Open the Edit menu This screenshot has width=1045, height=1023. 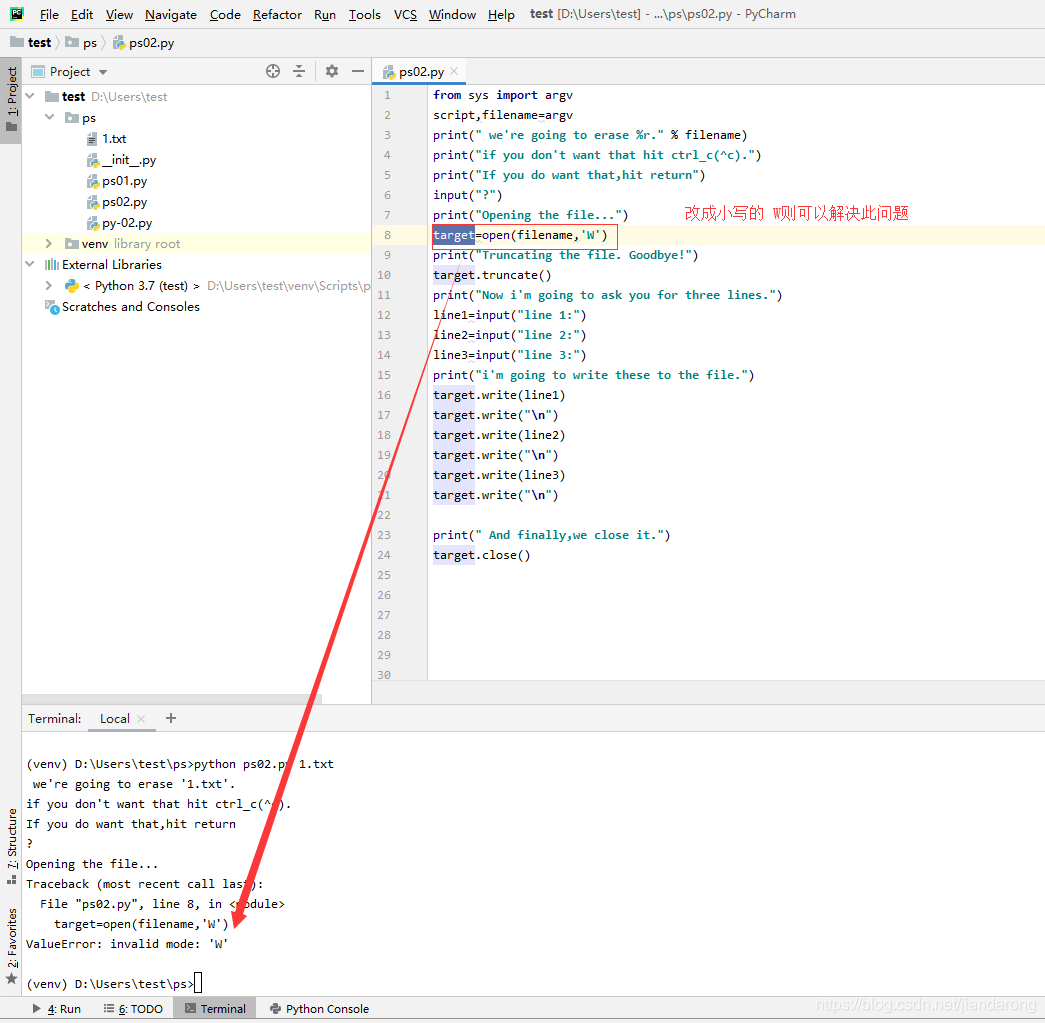click(81, 14)
